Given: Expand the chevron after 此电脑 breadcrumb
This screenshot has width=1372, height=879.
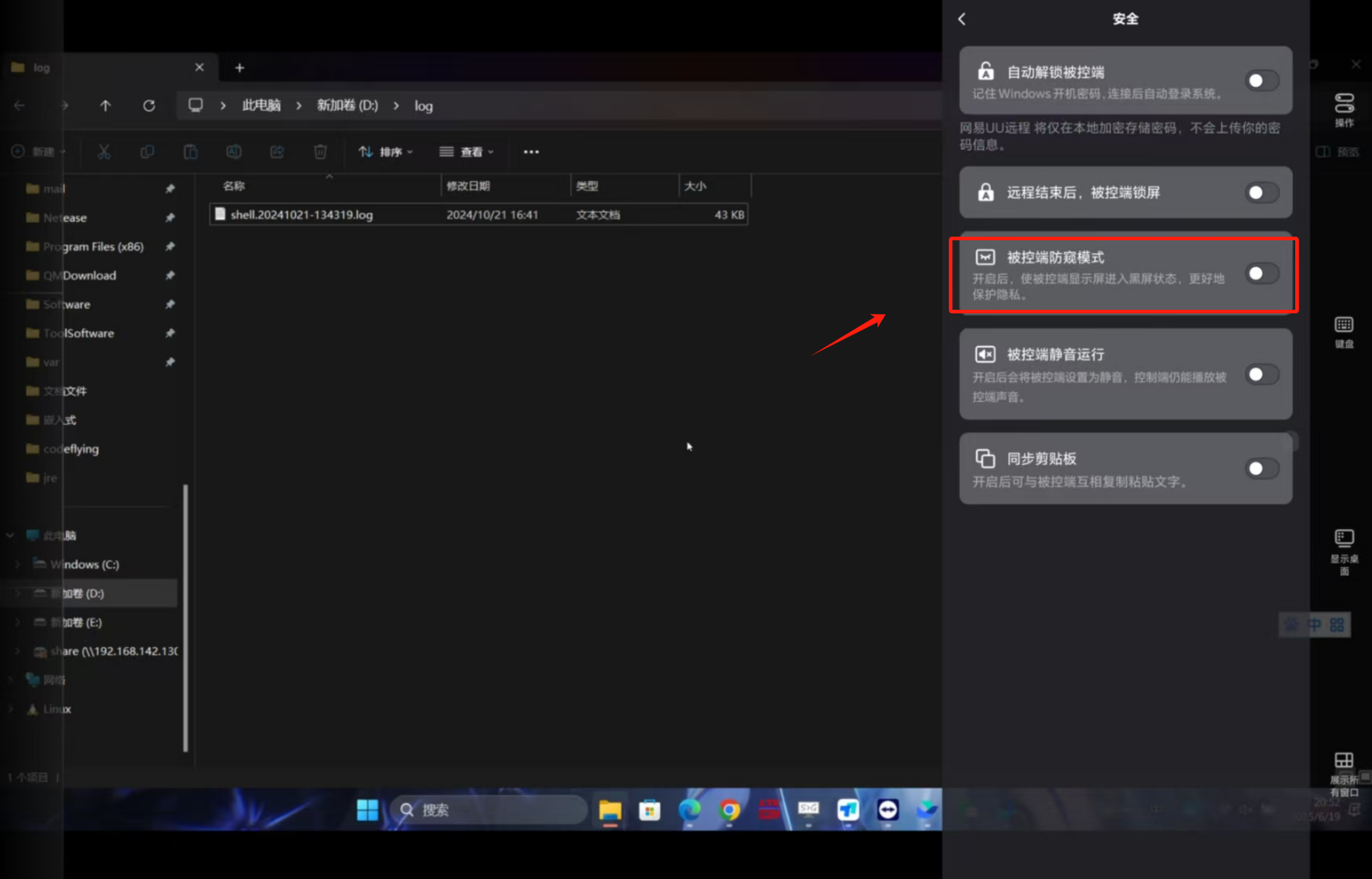Looking at the screenshot, I should [x=299, y=106].
